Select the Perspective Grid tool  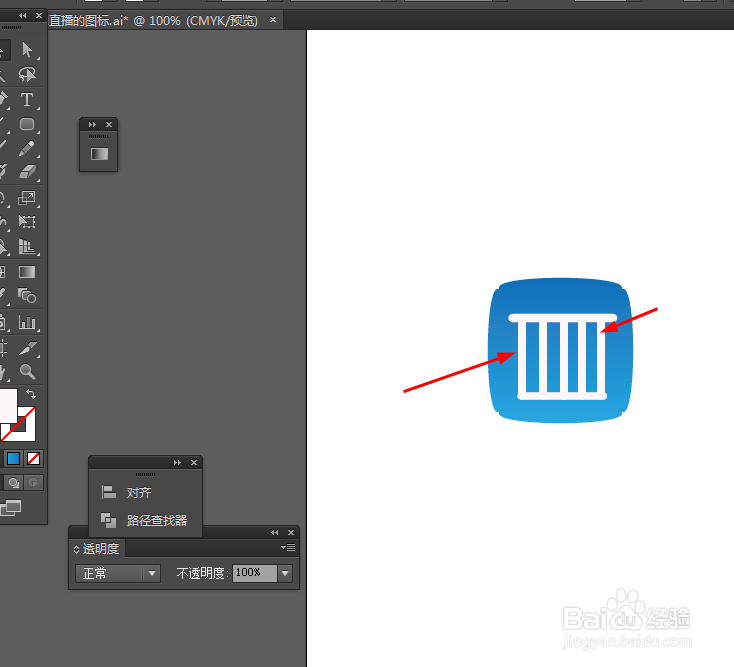point(27,246)
